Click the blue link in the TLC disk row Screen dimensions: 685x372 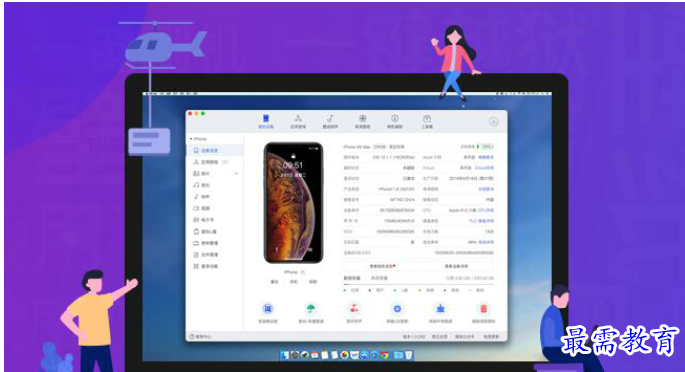(486, 221)
